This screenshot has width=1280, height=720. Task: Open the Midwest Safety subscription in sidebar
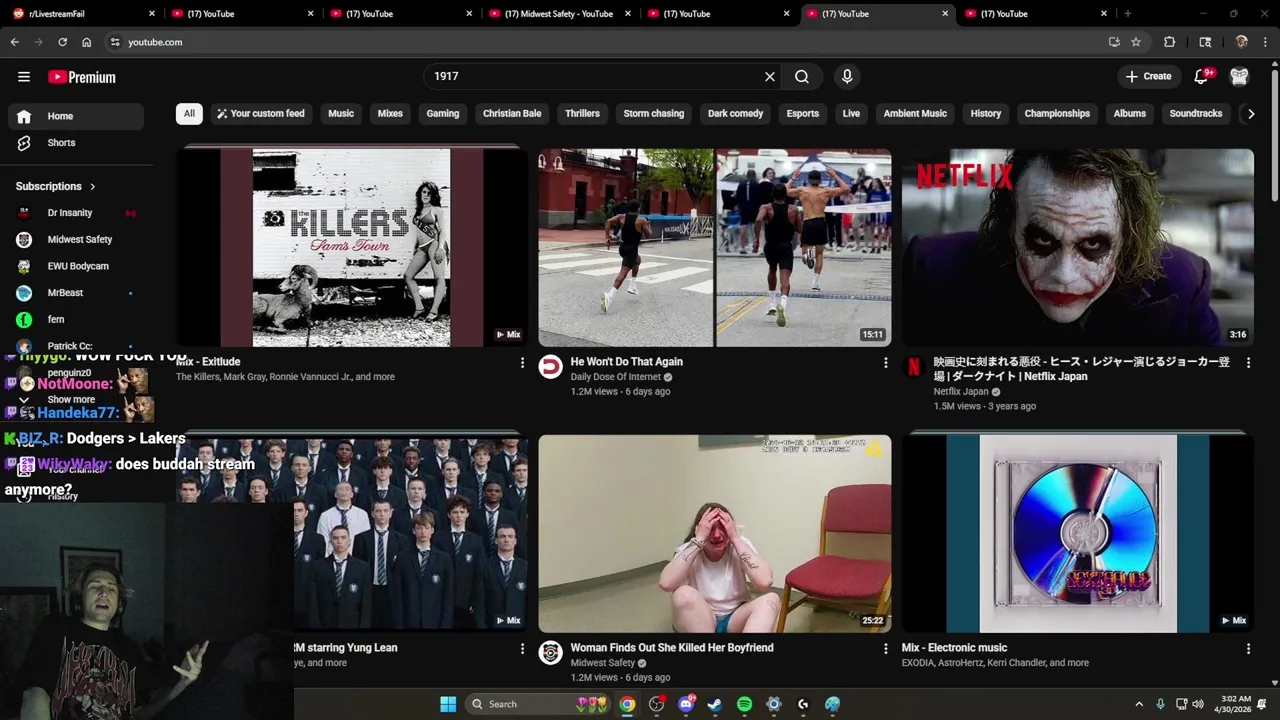(x=76, y=239)
